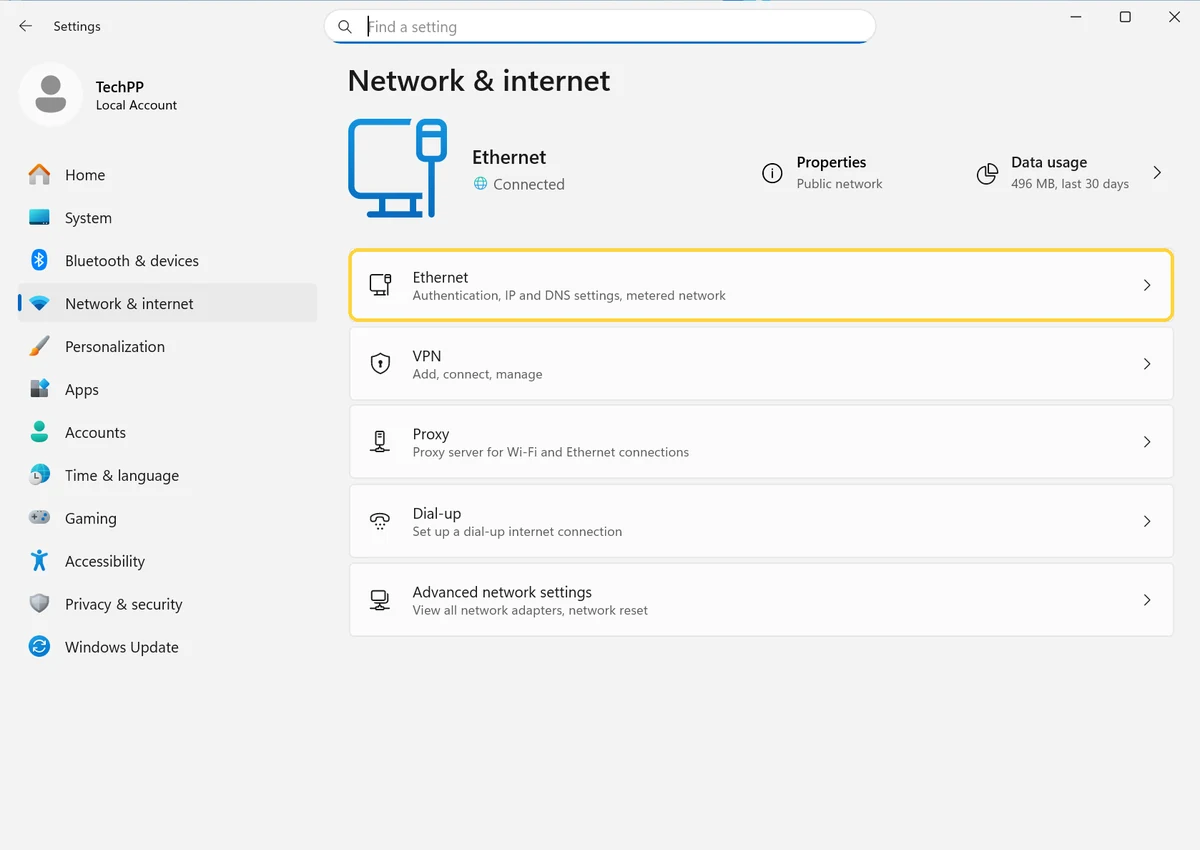Close the Settings window

point(1175,17)
